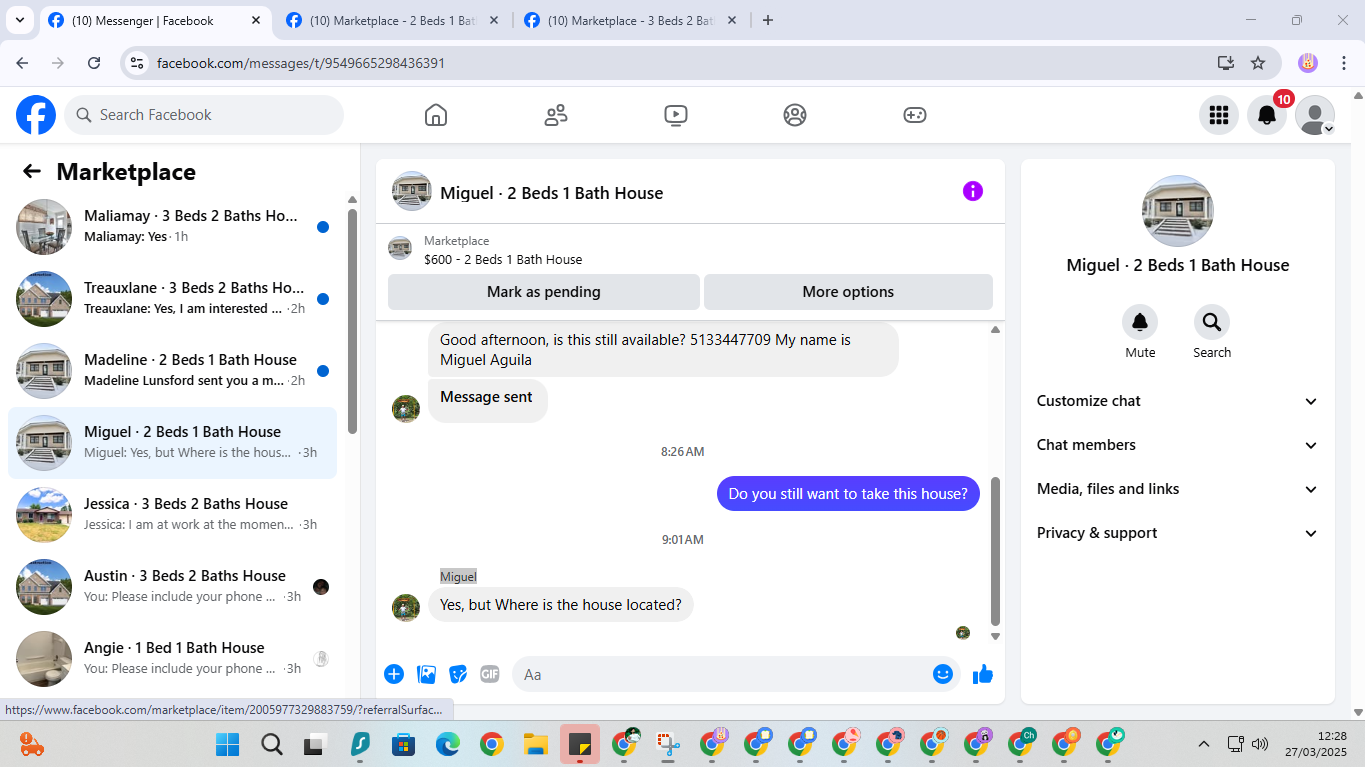The width and height of the screenshot is (1365, 767).
Task: Click the Search Facebook field
Action: tap(204, 115)
